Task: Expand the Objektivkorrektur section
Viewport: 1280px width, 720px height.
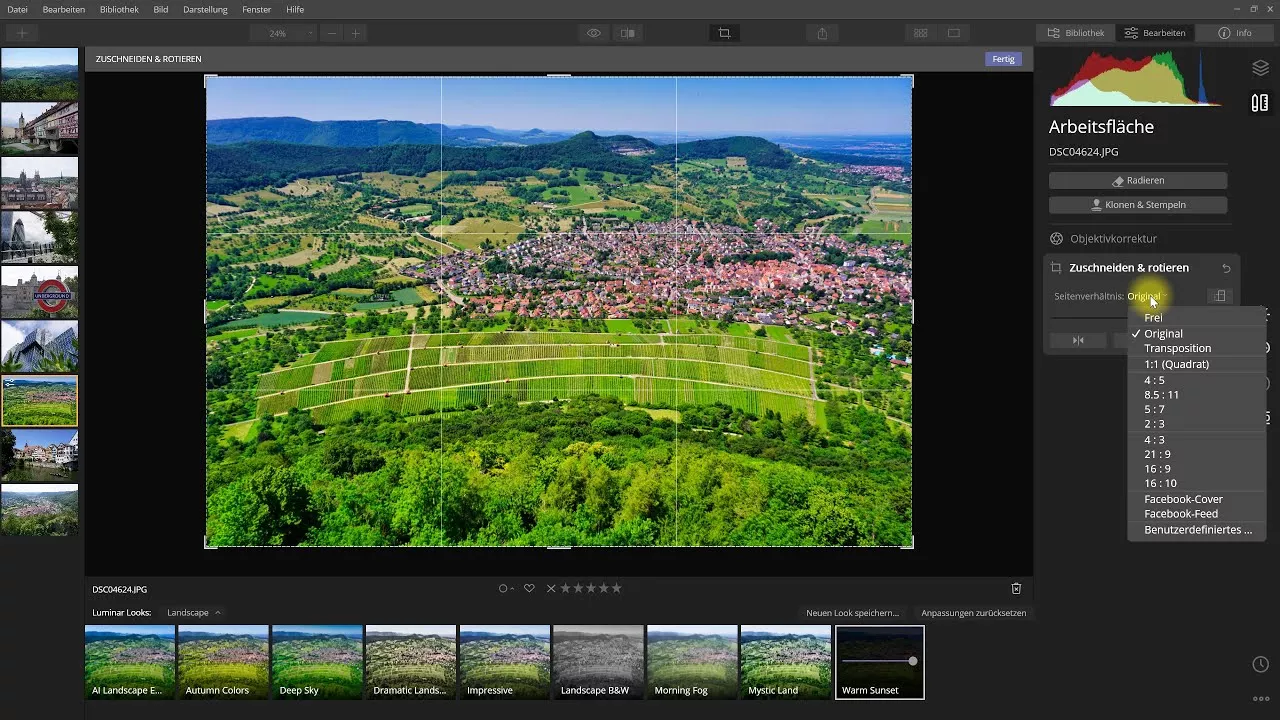Action: [1113, 238]
